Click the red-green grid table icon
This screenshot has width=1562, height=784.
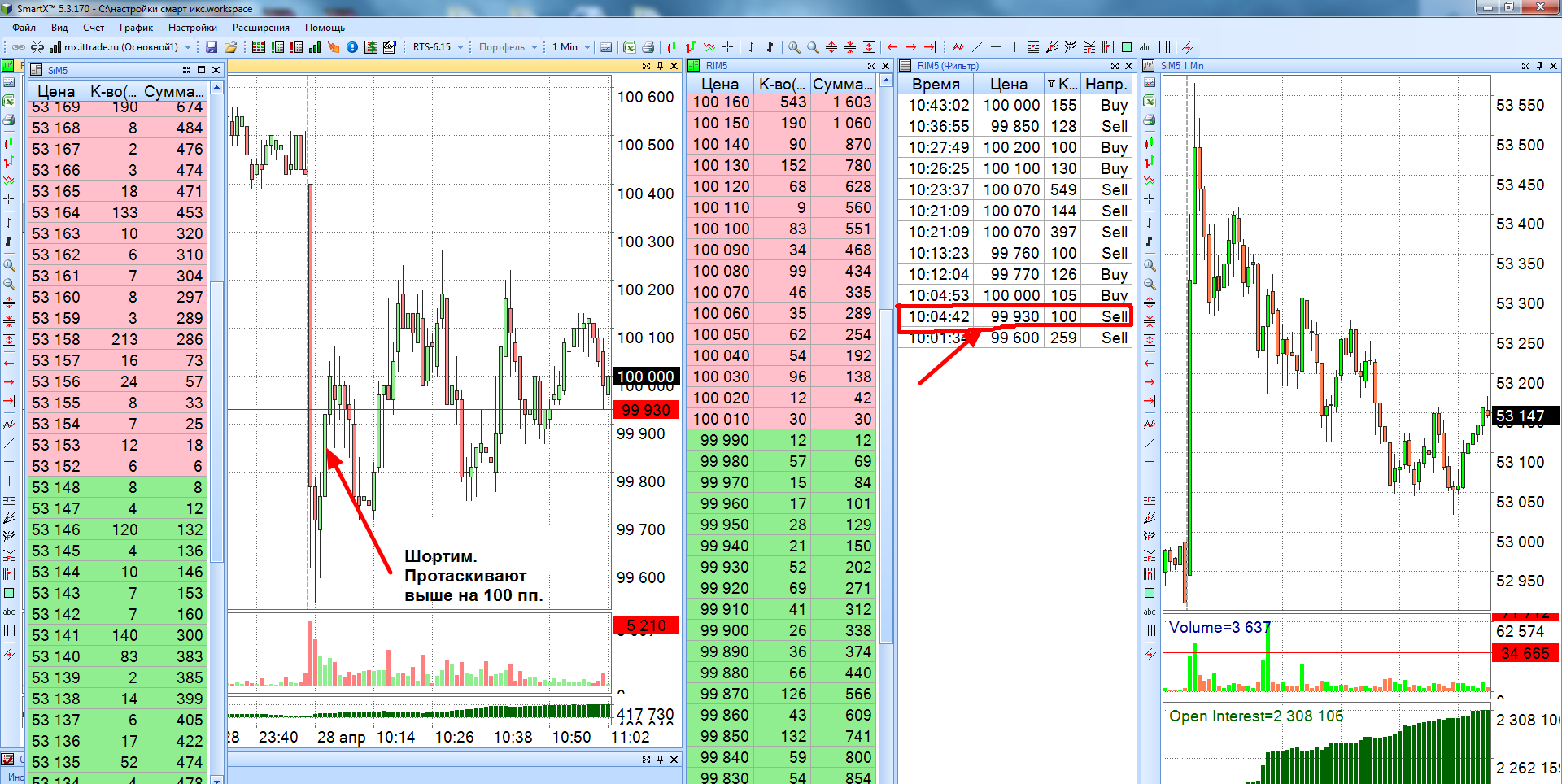(259, 47)
